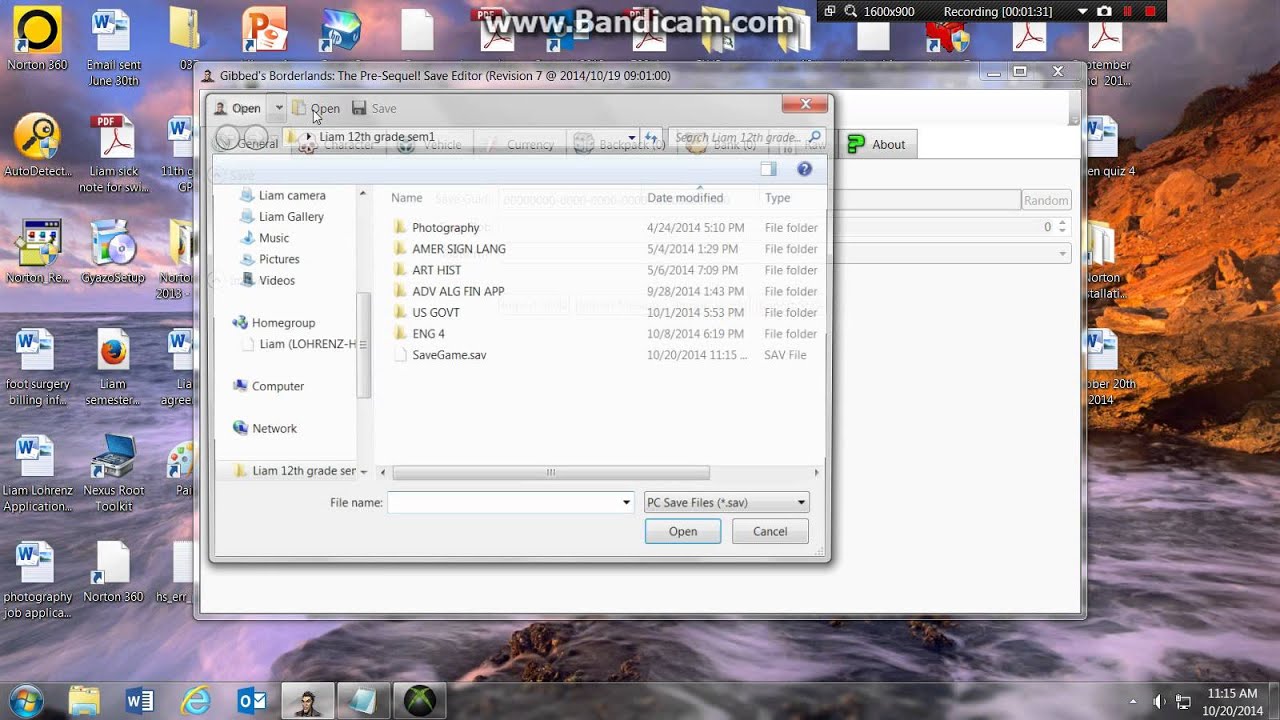The width and height of the screenshot is (1280, 720).
Task: Click Bandicam screenshot camera icon
Action: [1105, 11]
